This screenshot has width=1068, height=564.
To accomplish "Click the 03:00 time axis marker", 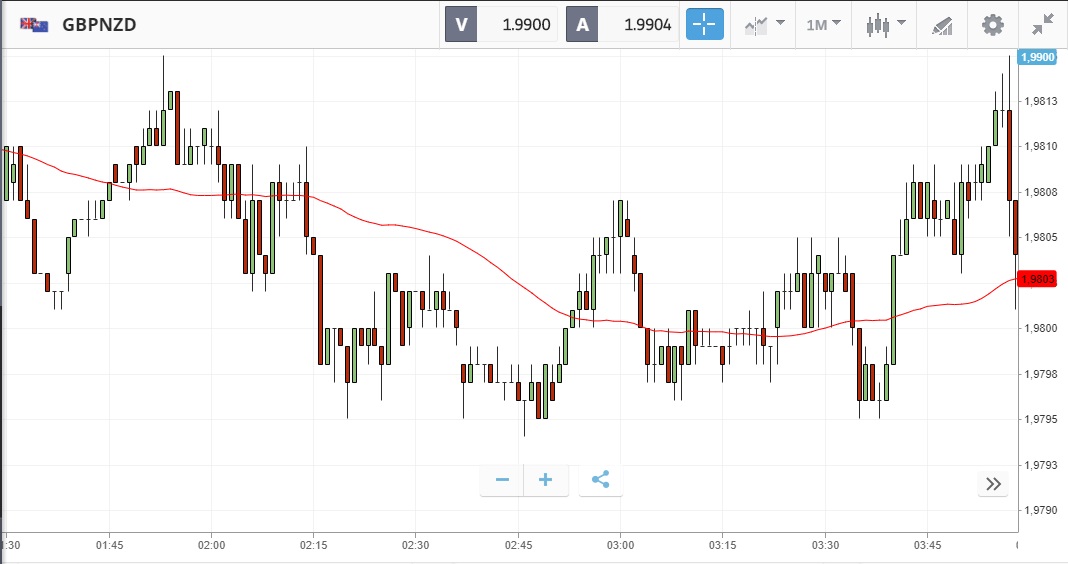I will coord(620,545).
